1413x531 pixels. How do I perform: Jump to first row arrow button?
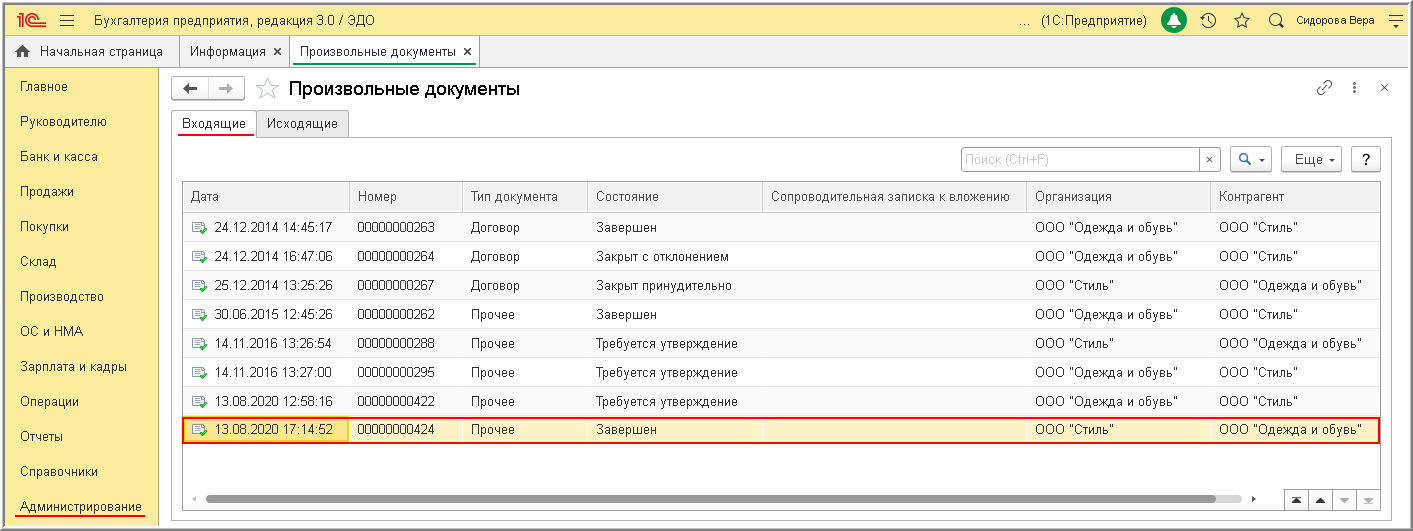1296,499
